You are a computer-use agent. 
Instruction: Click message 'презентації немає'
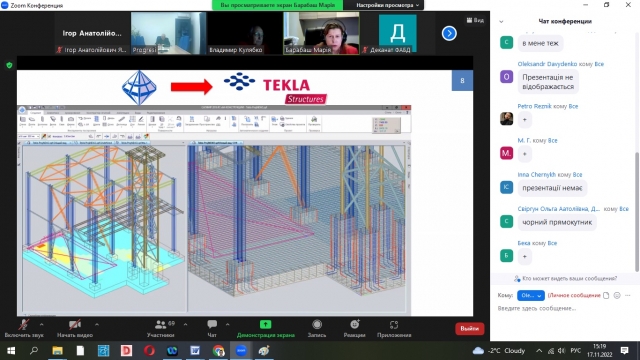[552, 188]
